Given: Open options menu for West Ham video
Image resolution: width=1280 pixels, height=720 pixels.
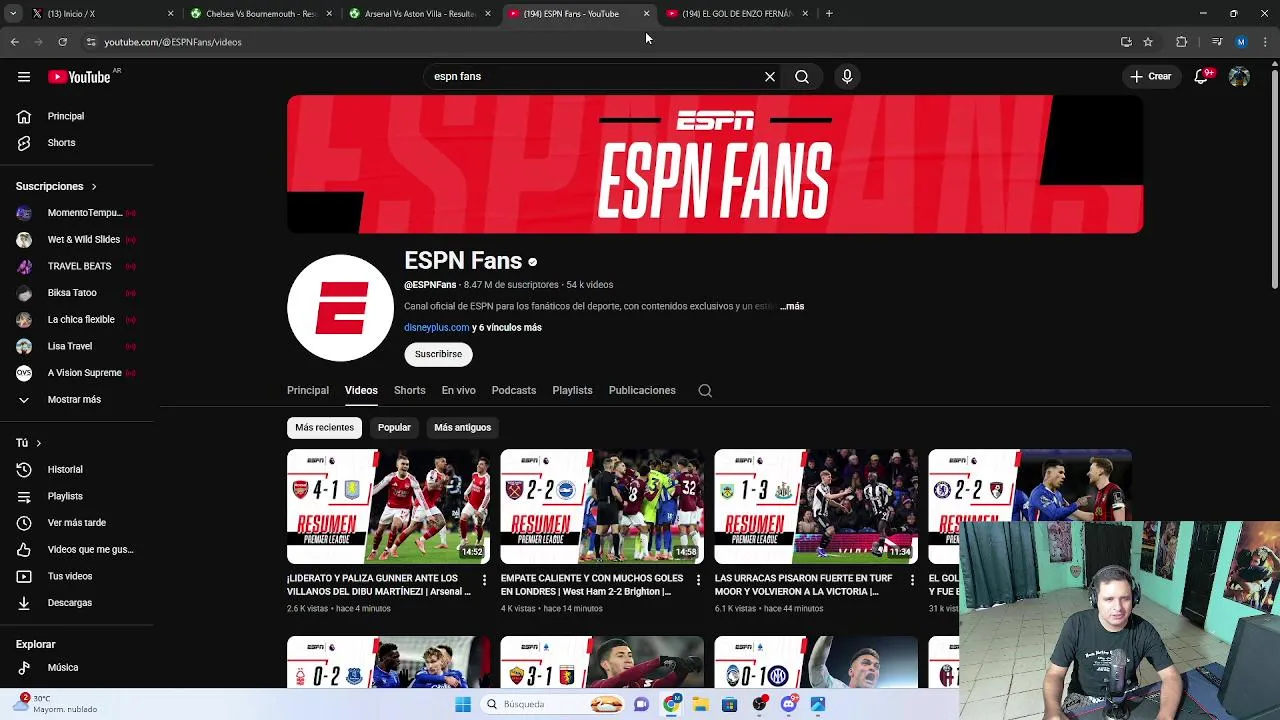Looking at the screenshot, I should point(698,580).
